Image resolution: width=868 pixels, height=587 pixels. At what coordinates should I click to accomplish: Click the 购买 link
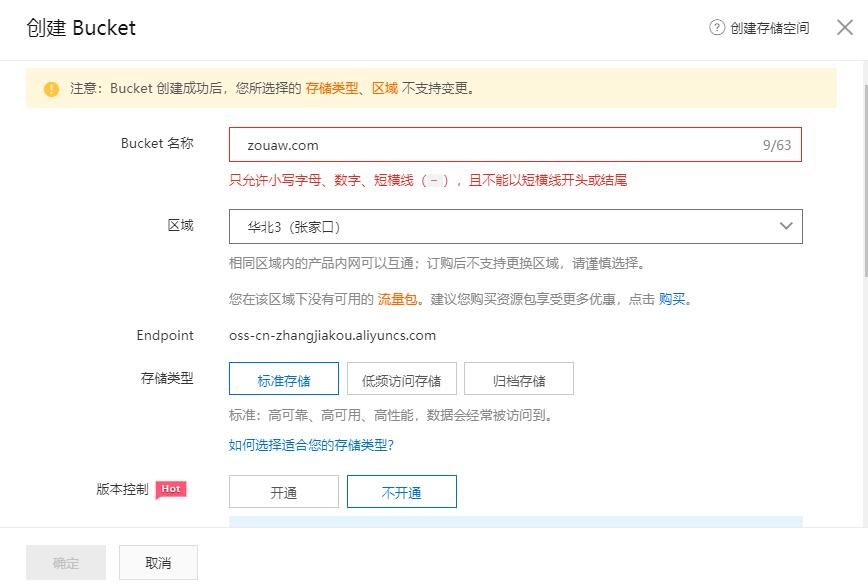pos(672,299)
